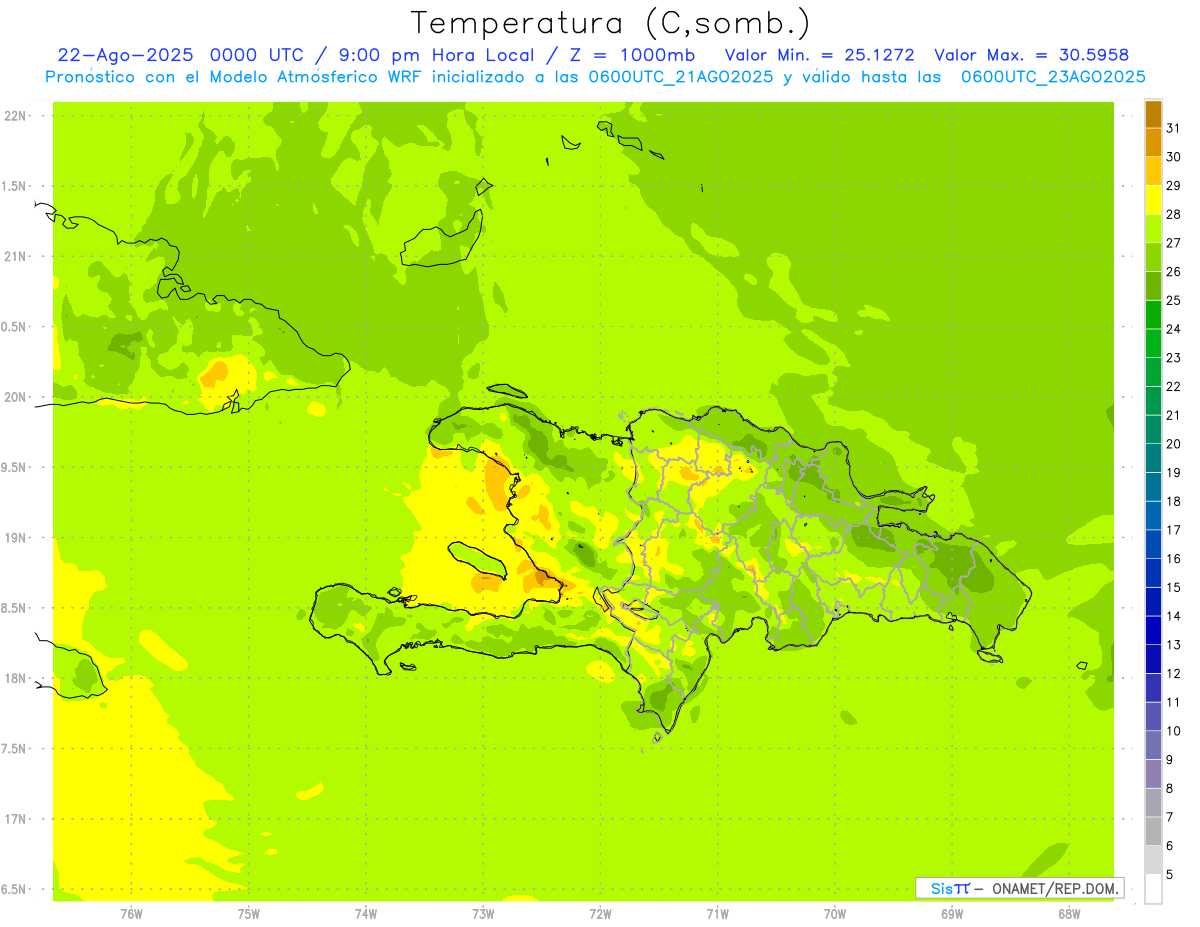The width and height of the screenshot is (1200, 927).
Task: Click "9:00 pm Hora Local" text
Action: [437, 55]
